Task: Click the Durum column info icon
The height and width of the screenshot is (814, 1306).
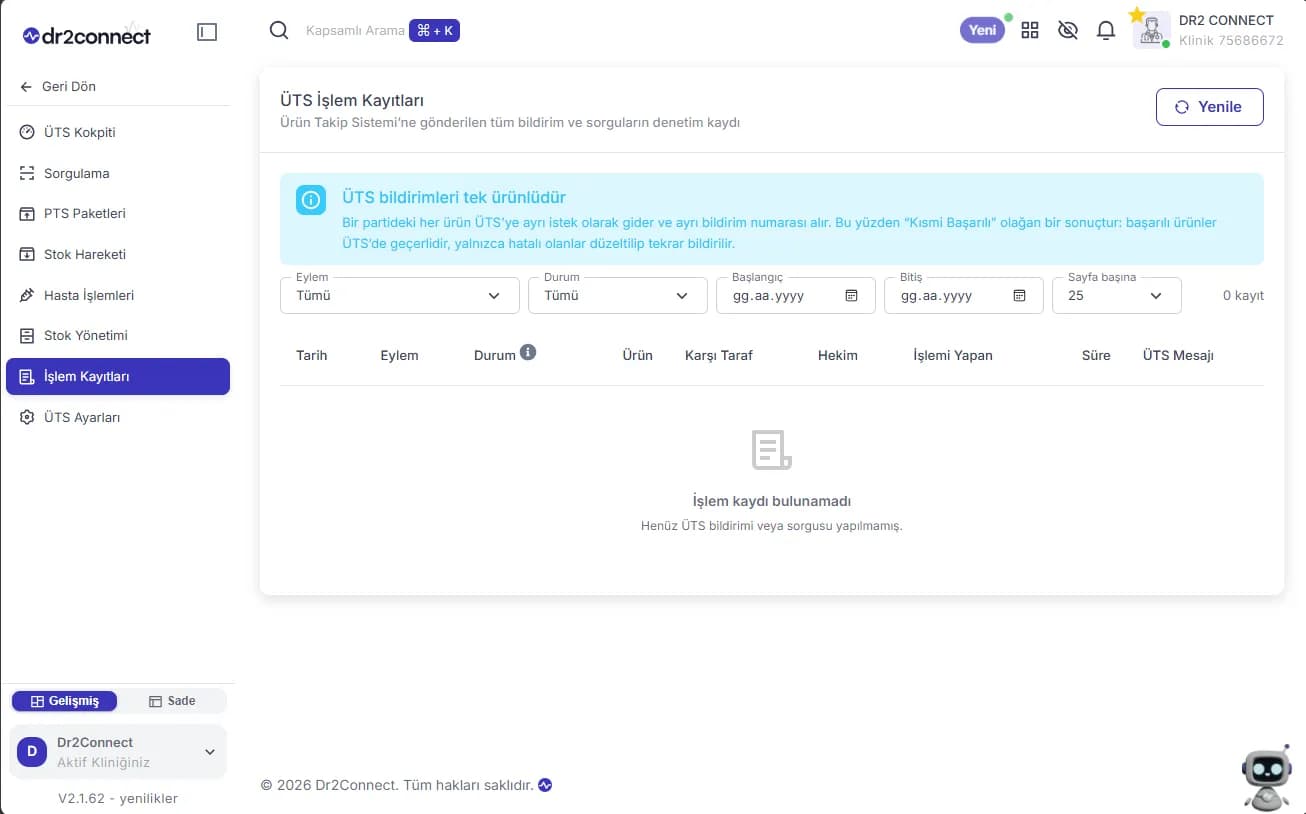Action: click(528, 352)
